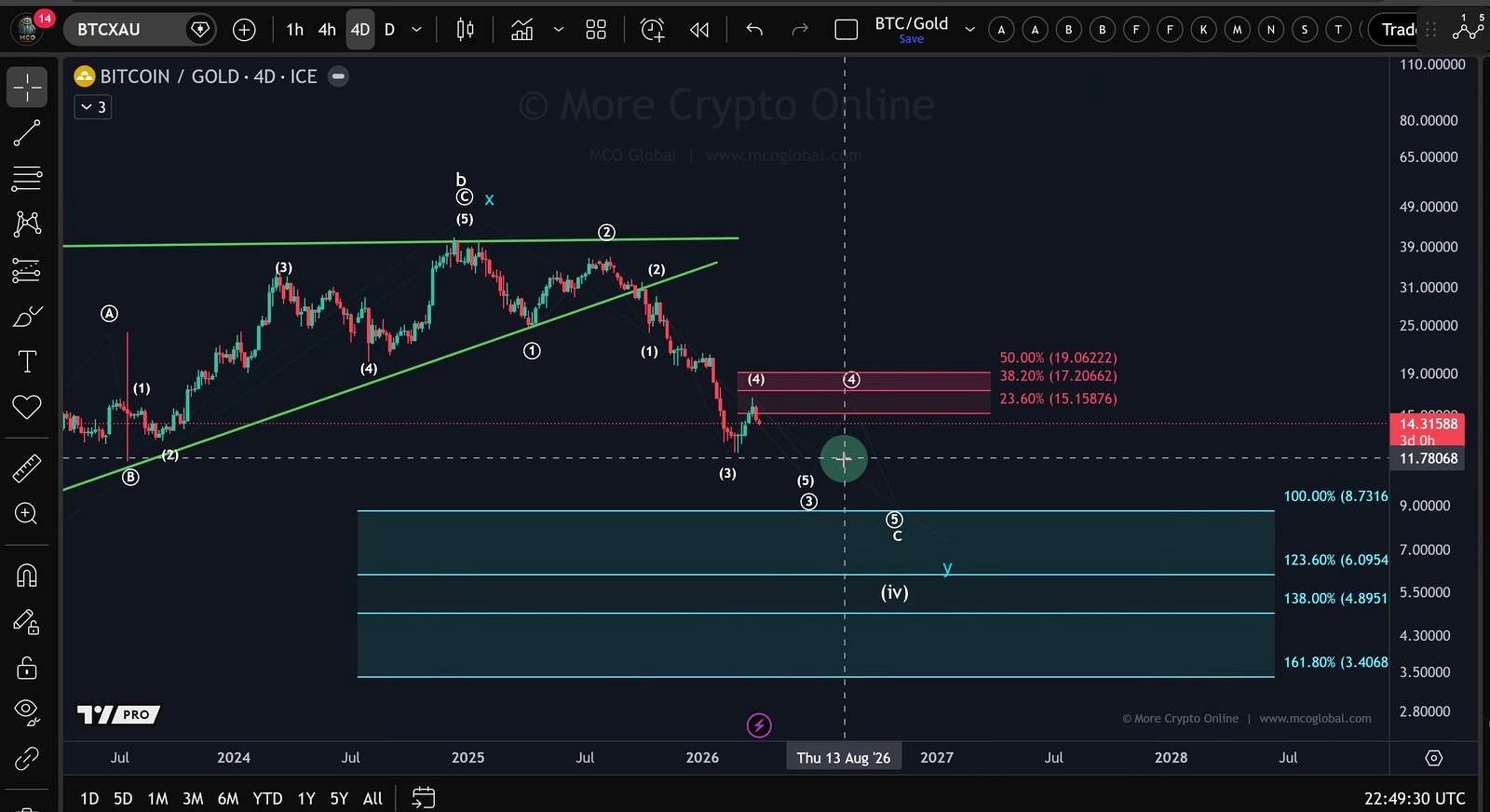Toggle lock all drawing tools
The width and height of the screenshot is (1490, 812).
pyautogui.click(x=27, y=668)
